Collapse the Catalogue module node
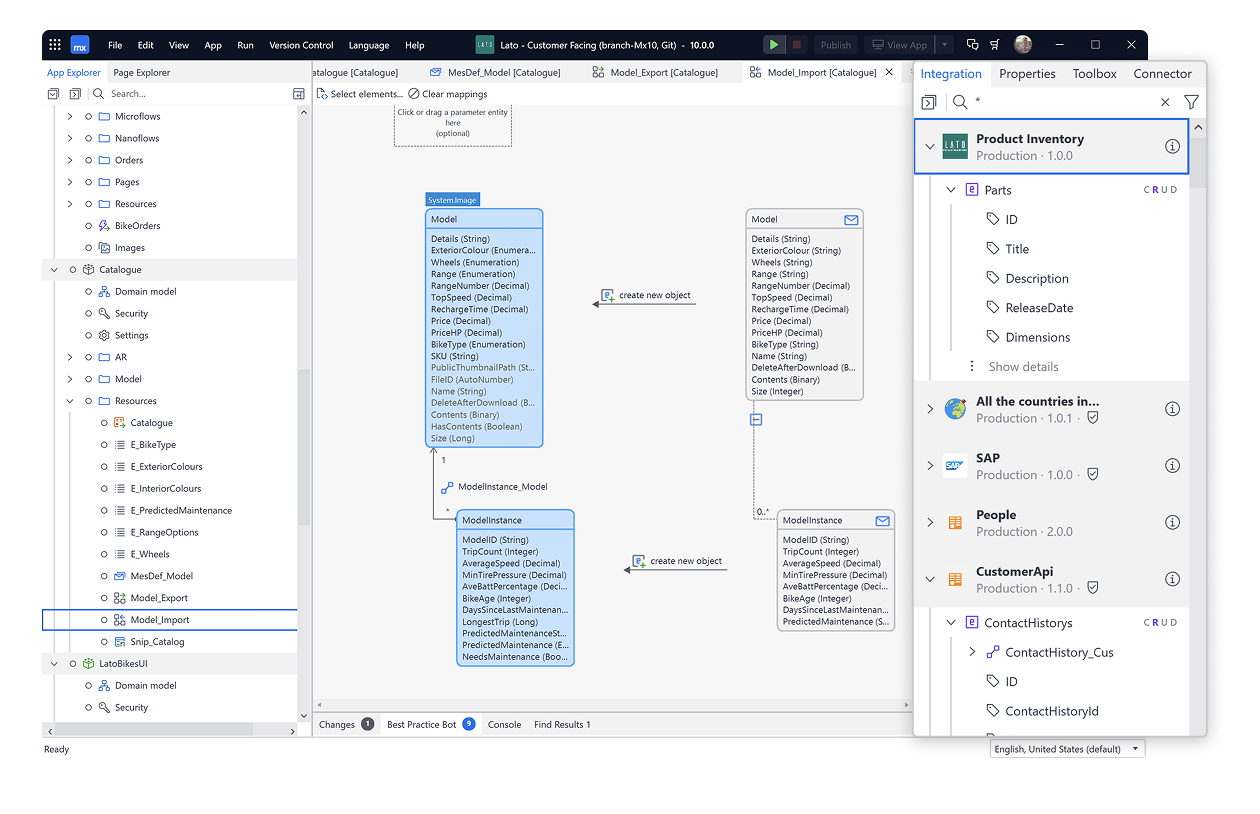Image resolution: width=1260 pixels, height=814 pixels. (x=54, y=270)
